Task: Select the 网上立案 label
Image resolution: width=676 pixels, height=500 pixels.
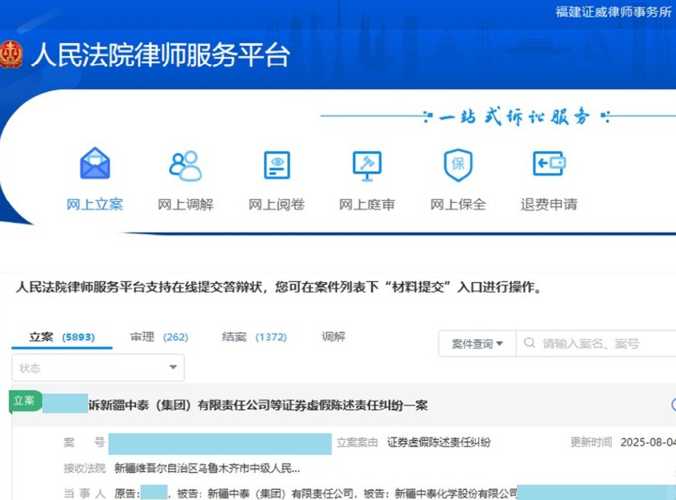Action: [95, 204]
